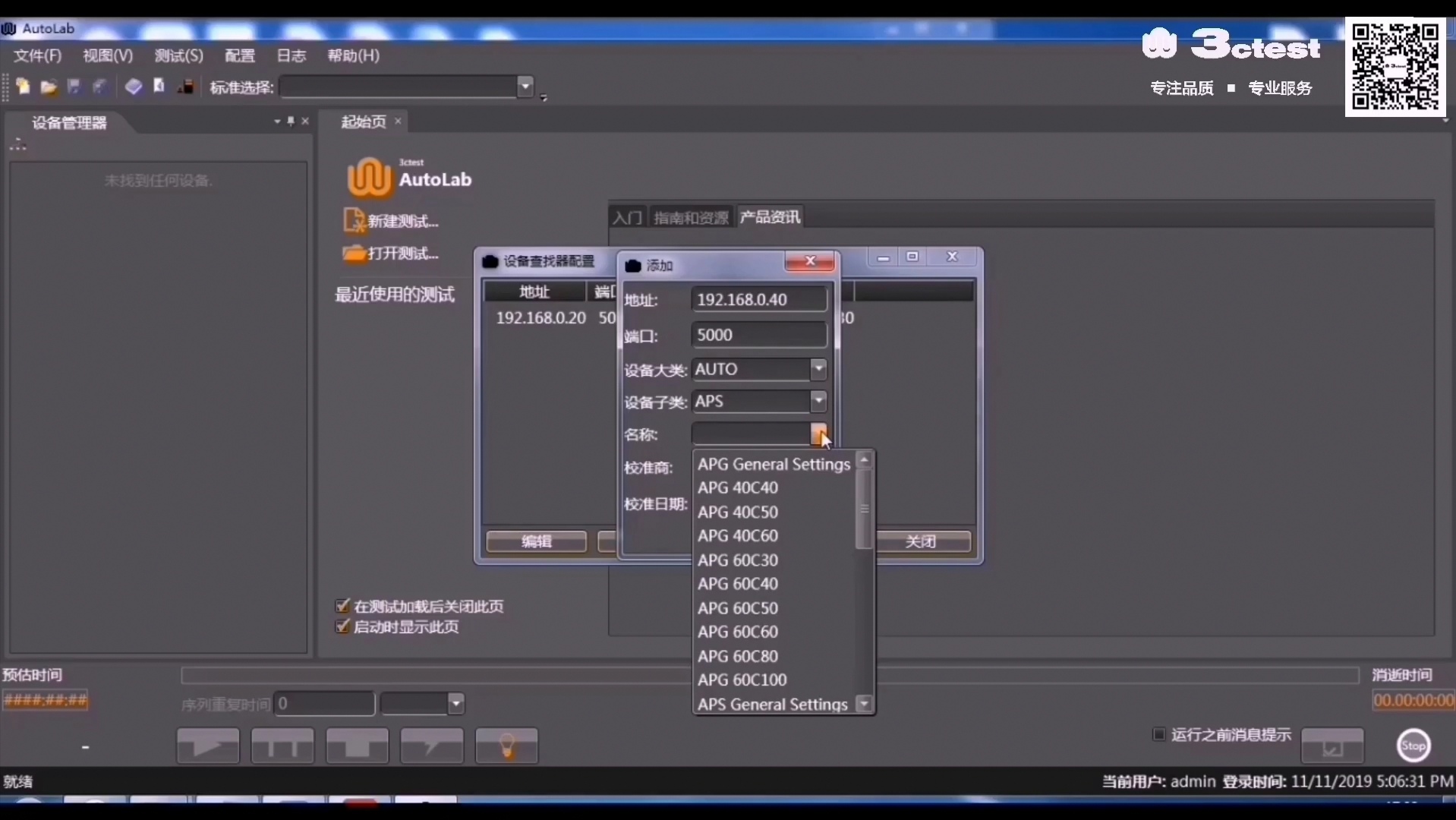Click the name list scroll up arrow
Viewport: 1456px width, 820px height.
click(x=864, y=460)
